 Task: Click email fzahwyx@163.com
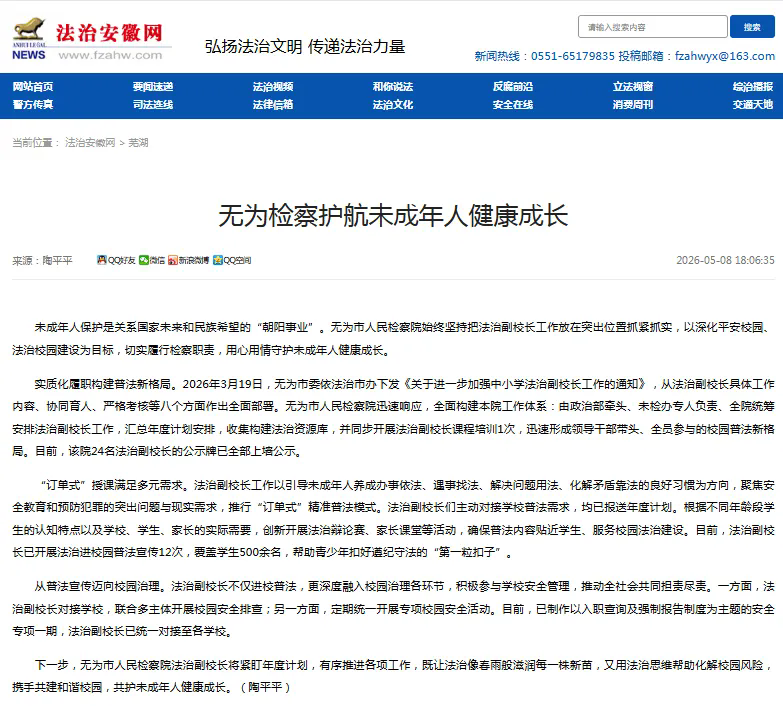[x=725, y=56]
